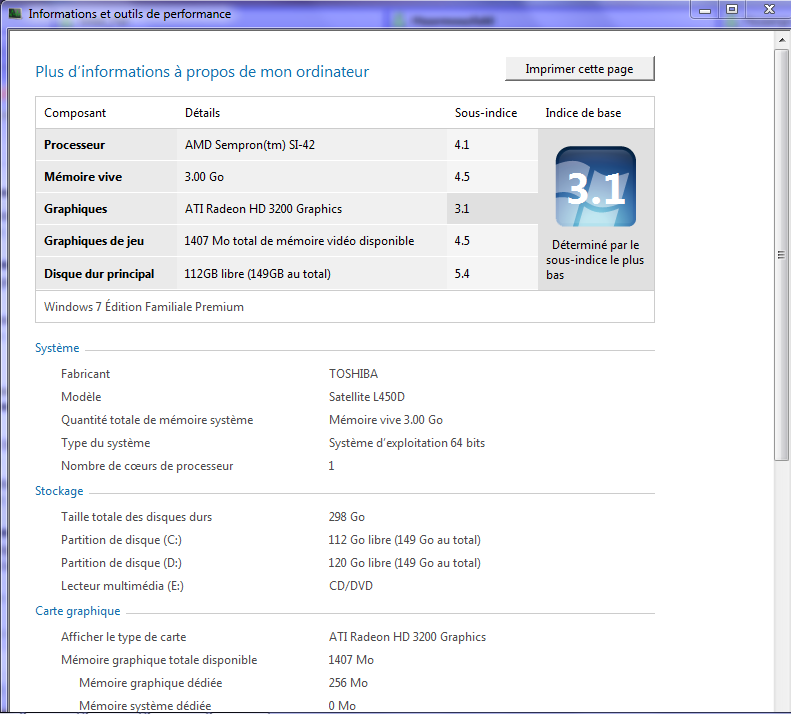Image resolution: width=791 pixels, height=714 pixels.
Task: Click the Indice de base column header
Action: click(583, 113)
